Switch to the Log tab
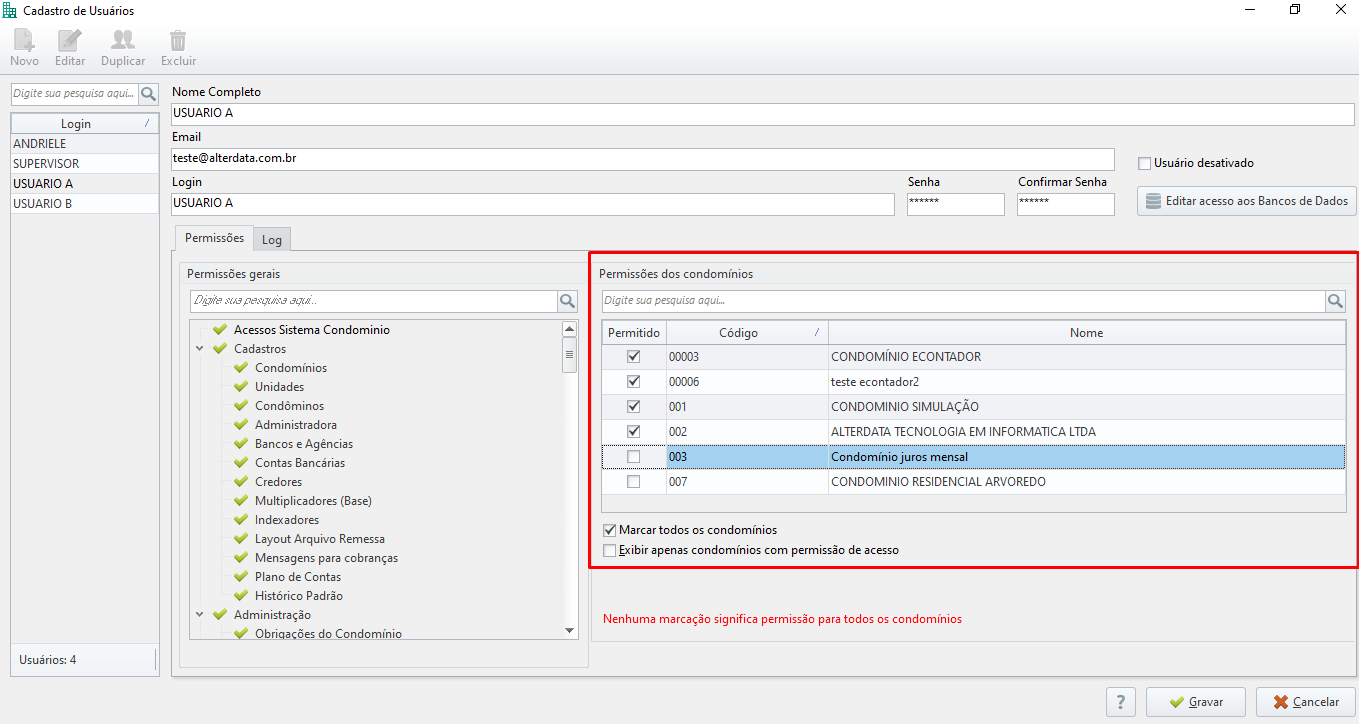This screenshot has width=1359, height=724. tap(272, 240)
